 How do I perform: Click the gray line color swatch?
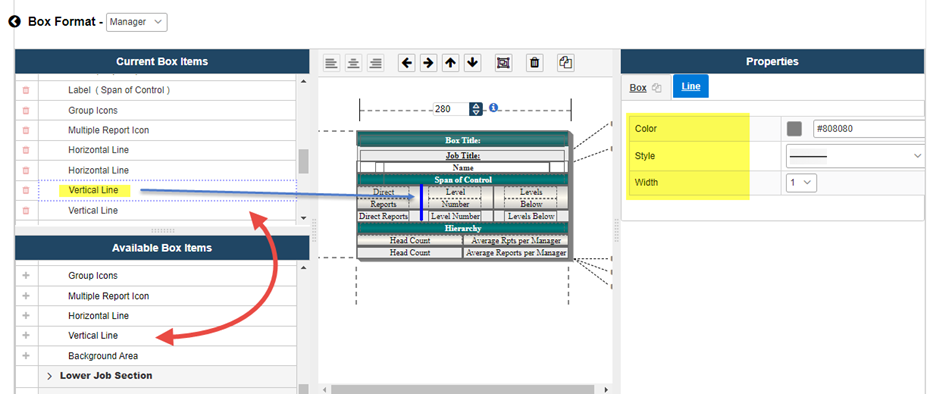(795, 128)
